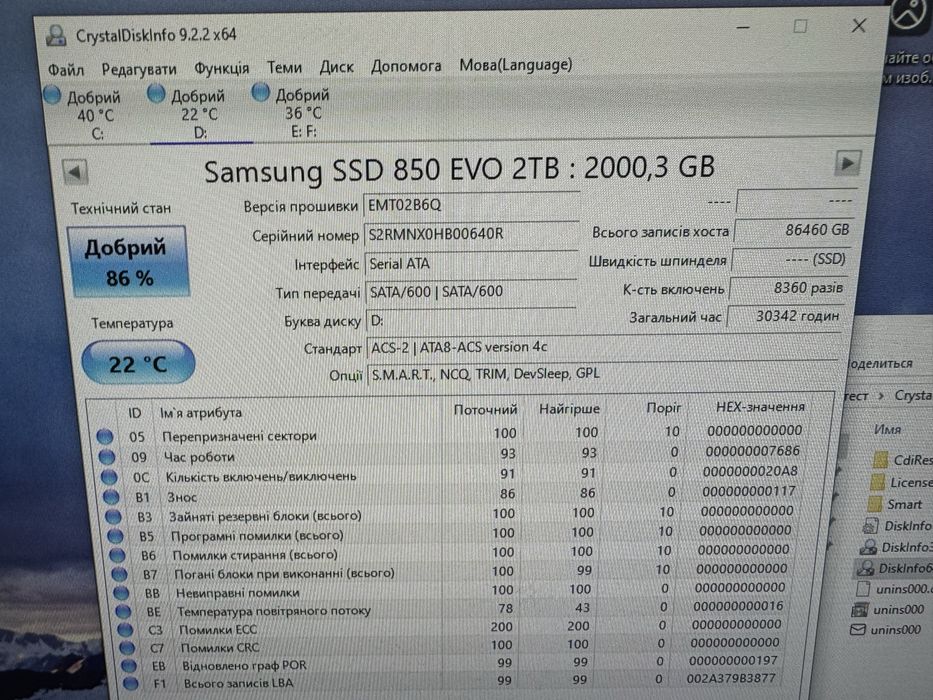Click status icon of attribute 09 Час роботи
Viewport: 933px width, 700px height.
(x=107, y=457)
